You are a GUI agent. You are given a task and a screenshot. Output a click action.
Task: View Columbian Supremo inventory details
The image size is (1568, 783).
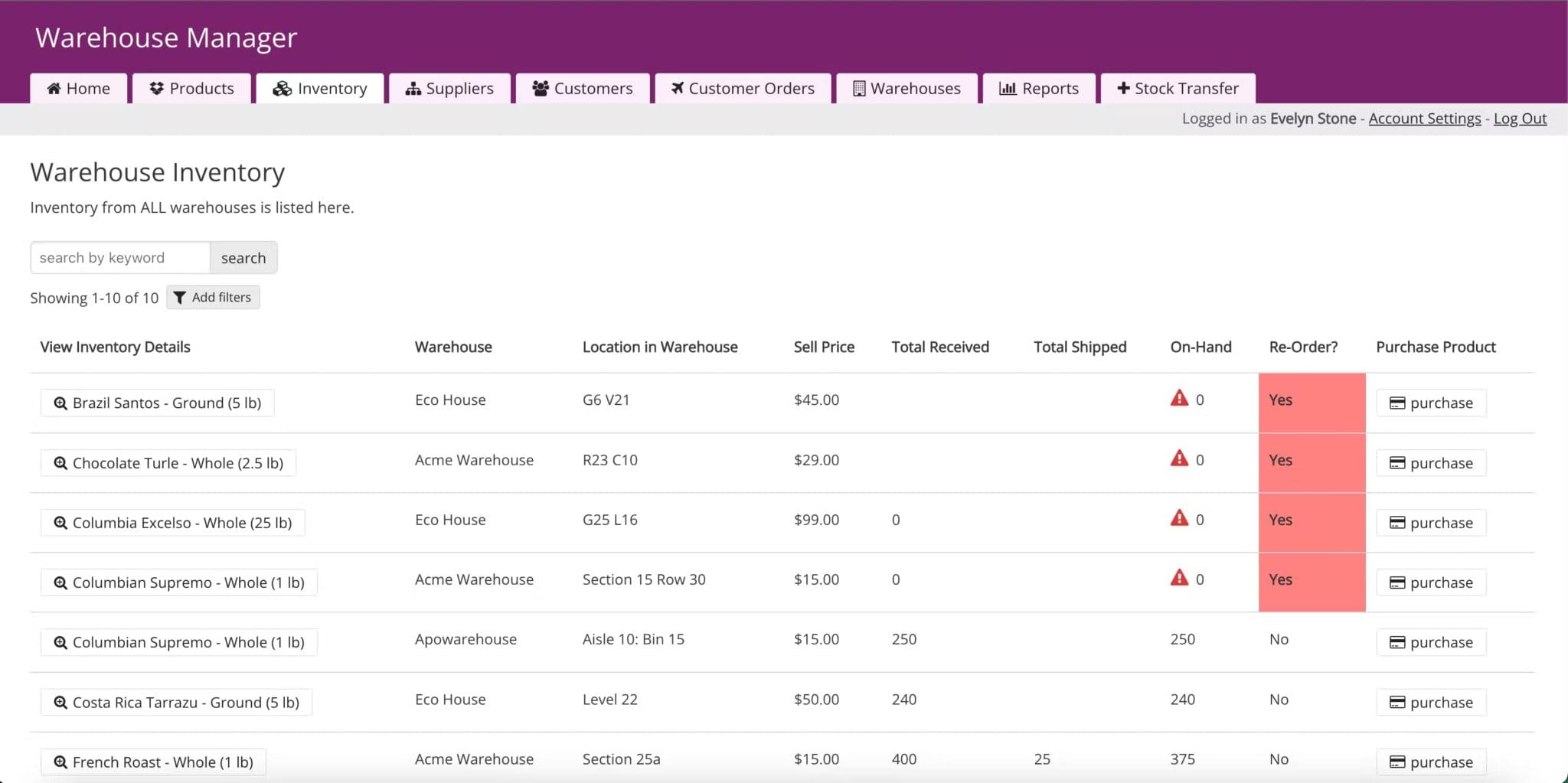click(179, 582)
